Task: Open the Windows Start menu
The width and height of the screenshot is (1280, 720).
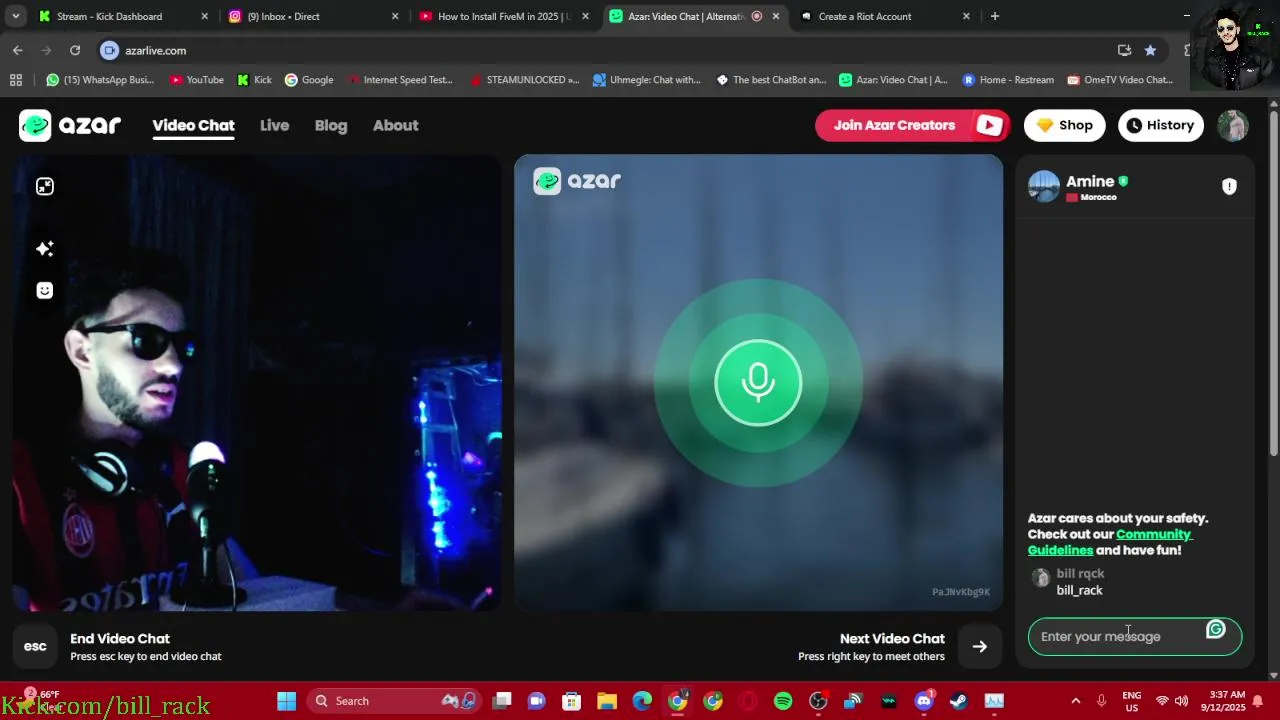Action: [286, 701]
